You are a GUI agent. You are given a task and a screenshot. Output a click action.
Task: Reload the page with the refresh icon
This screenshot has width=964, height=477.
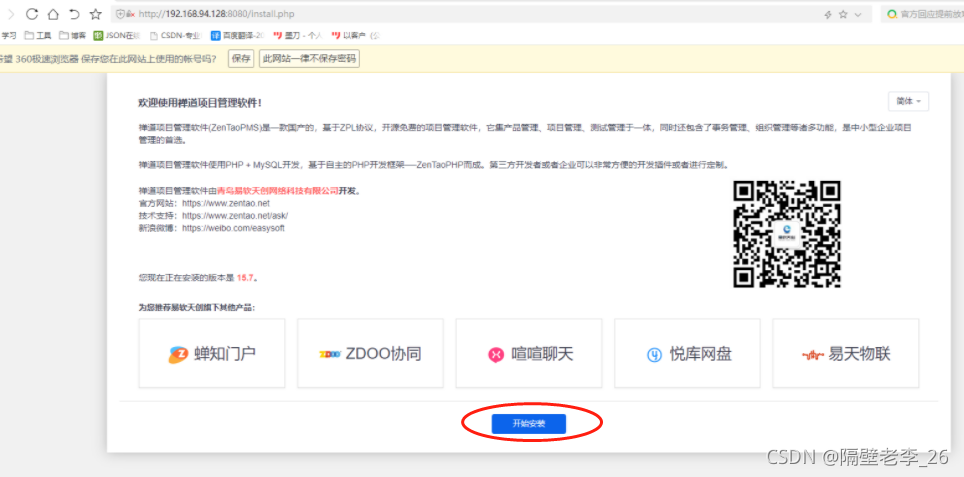[x=32, y=14]
